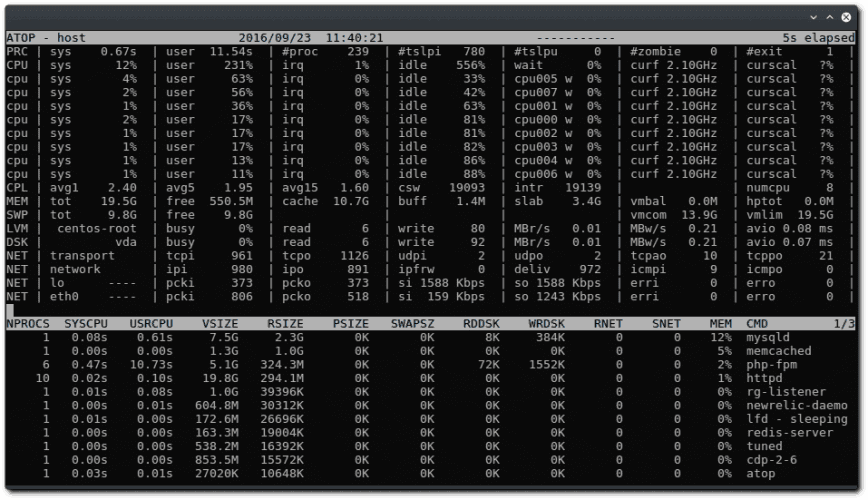Select the tuned process entry
Viewport: 868px width, 500px height.
[x=764, y=446]
